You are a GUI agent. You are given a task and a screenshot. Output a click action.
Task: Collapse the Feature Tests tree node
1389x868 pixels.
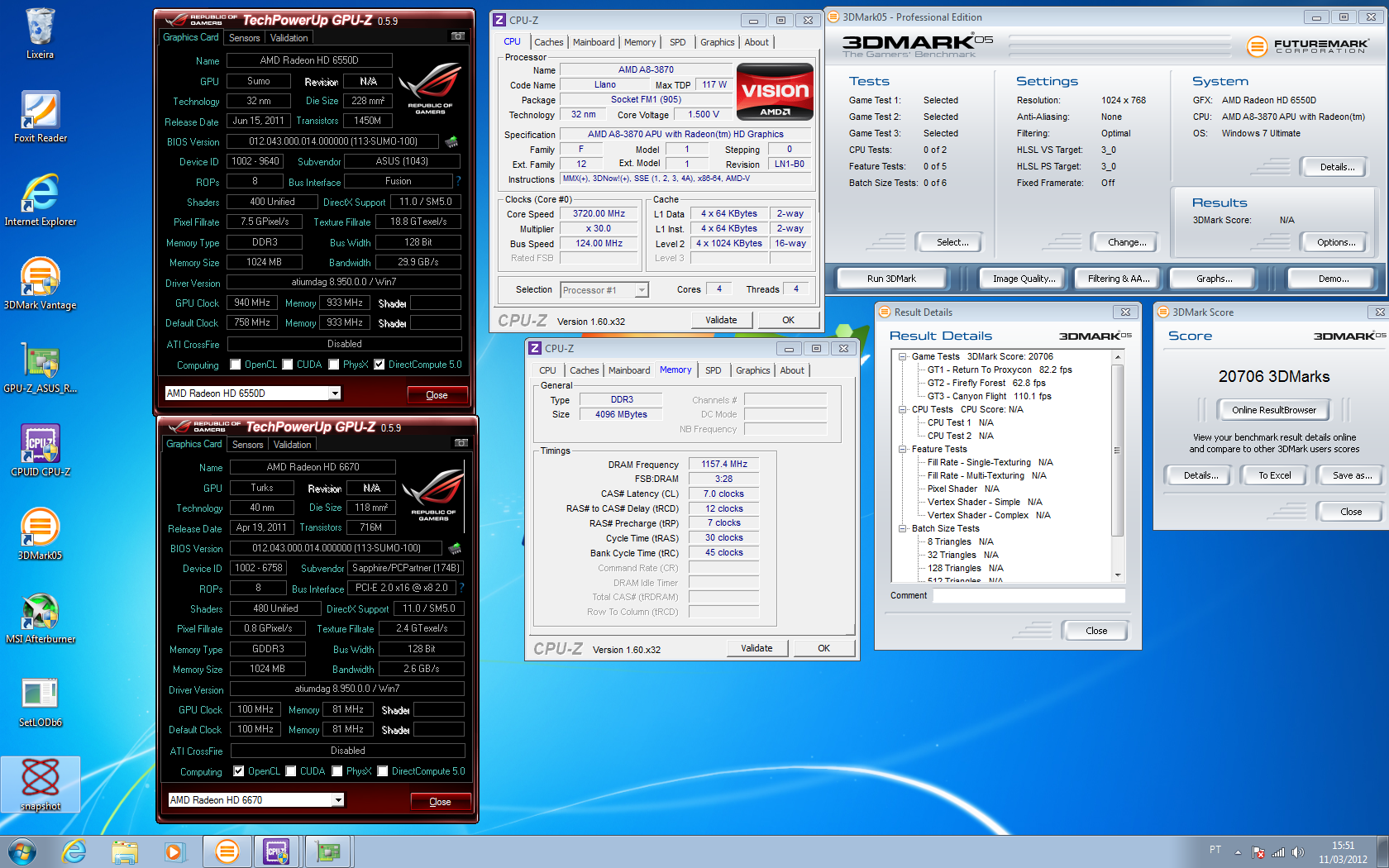[x=903, y=450]
